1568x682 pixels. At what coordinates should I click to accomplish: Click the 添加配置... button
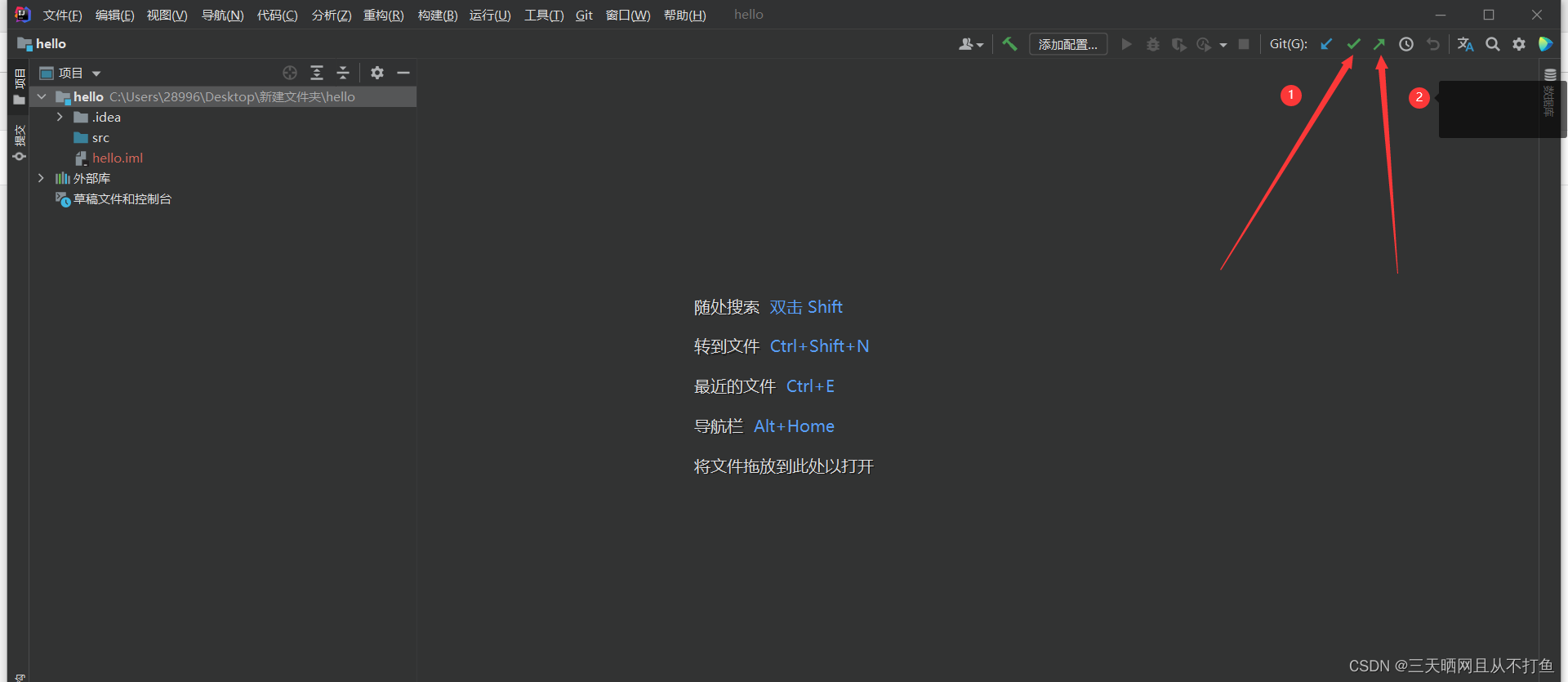1068,44
